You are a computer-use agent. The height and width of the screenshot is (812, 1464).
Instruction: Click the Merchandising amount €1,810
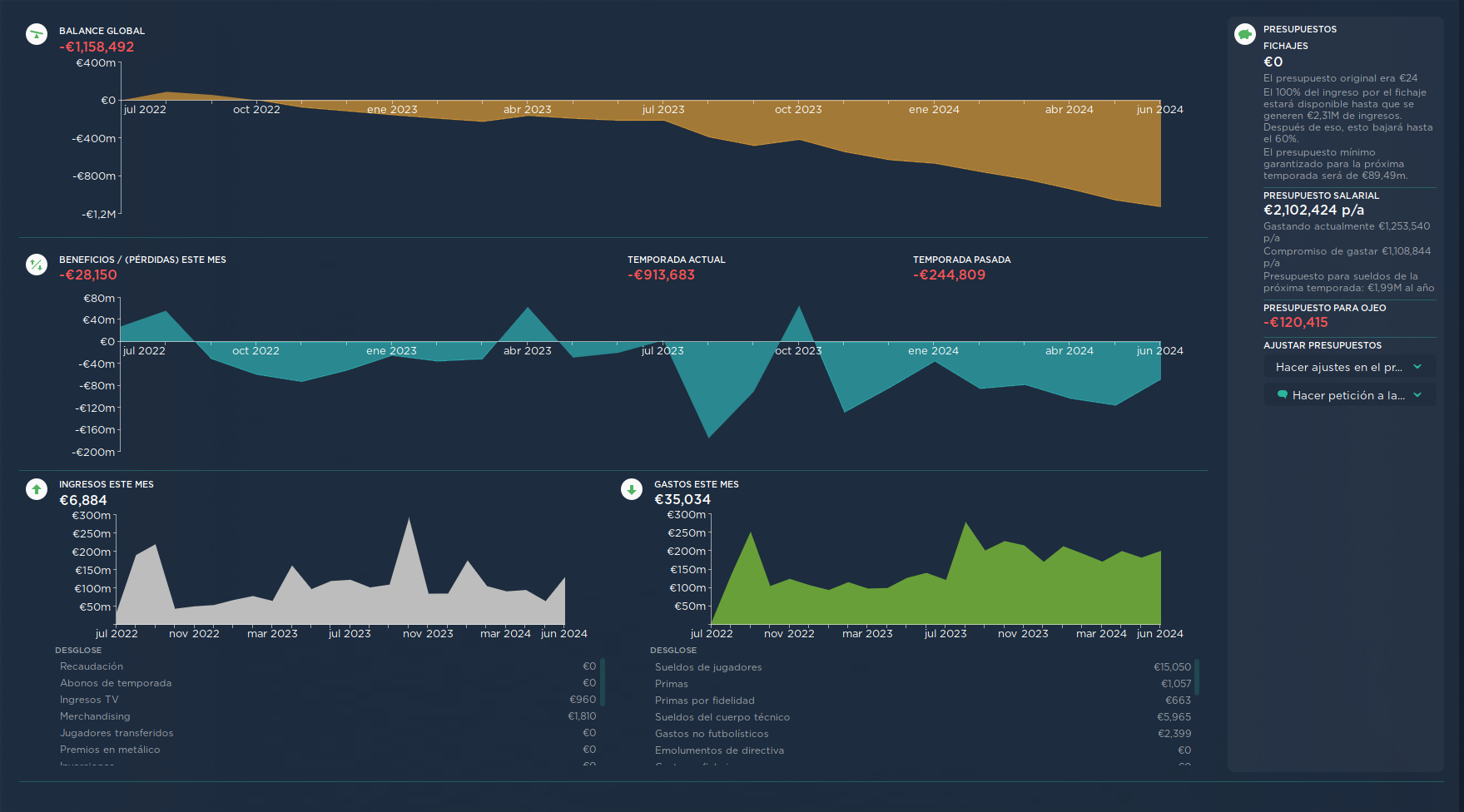point(582,716)
